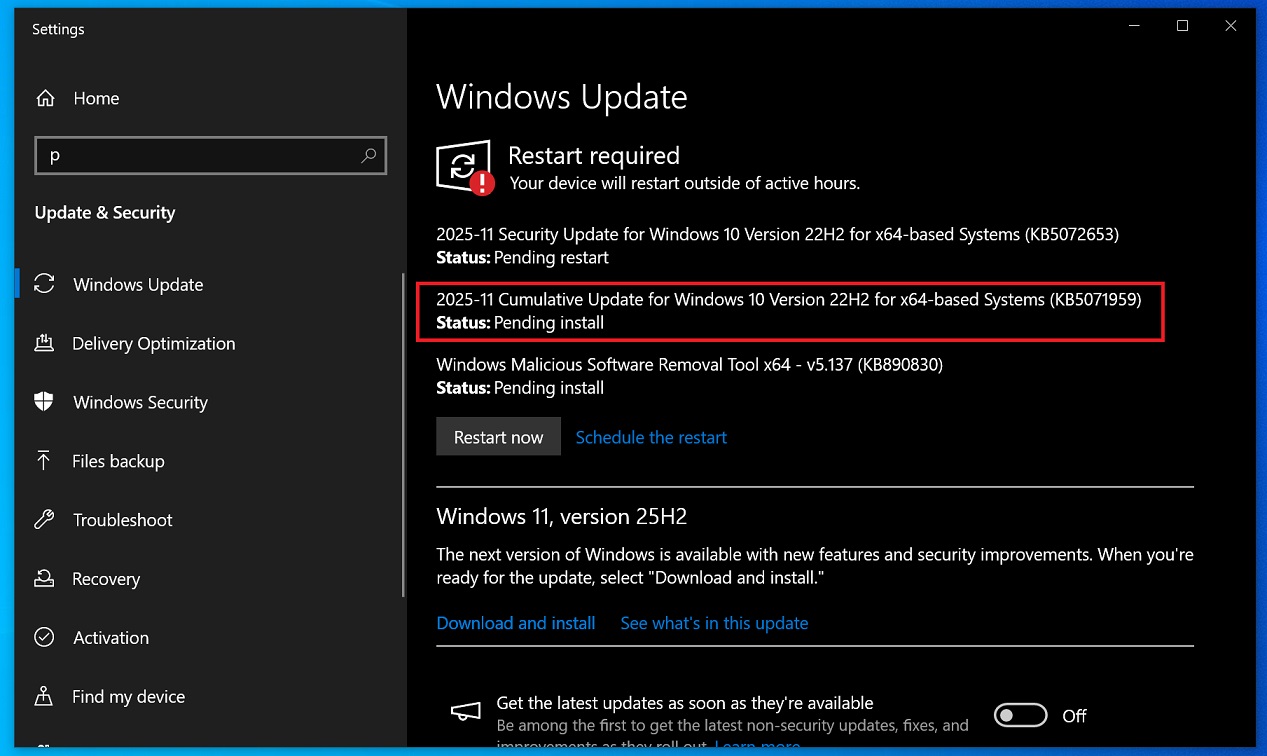Open Recovery using its sidebar icon

pos(44,578)
